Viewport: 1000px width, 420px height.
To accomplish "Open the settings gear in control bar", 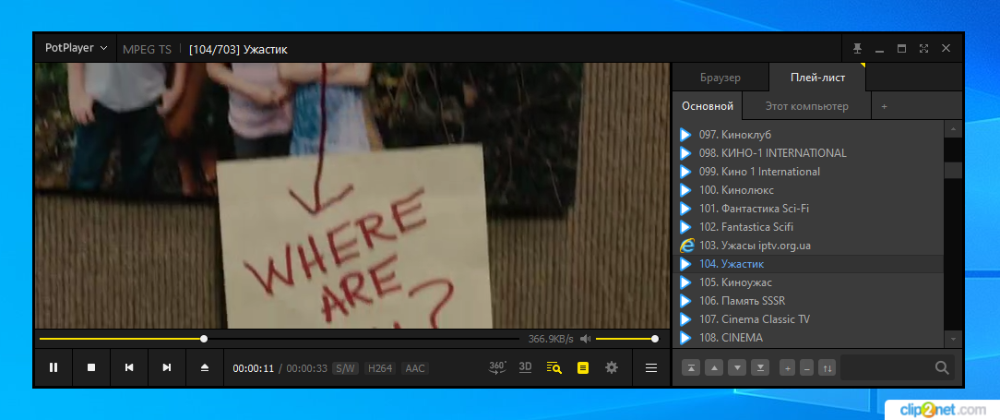I will pos(612,368).
